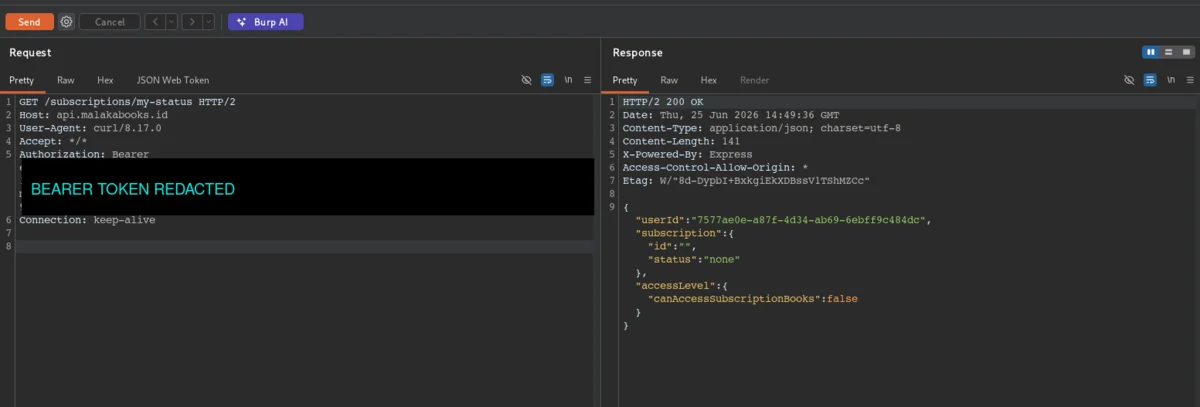Click the "accessLevel" key in response
The image size is (1200, 407).
coord(674,284)
